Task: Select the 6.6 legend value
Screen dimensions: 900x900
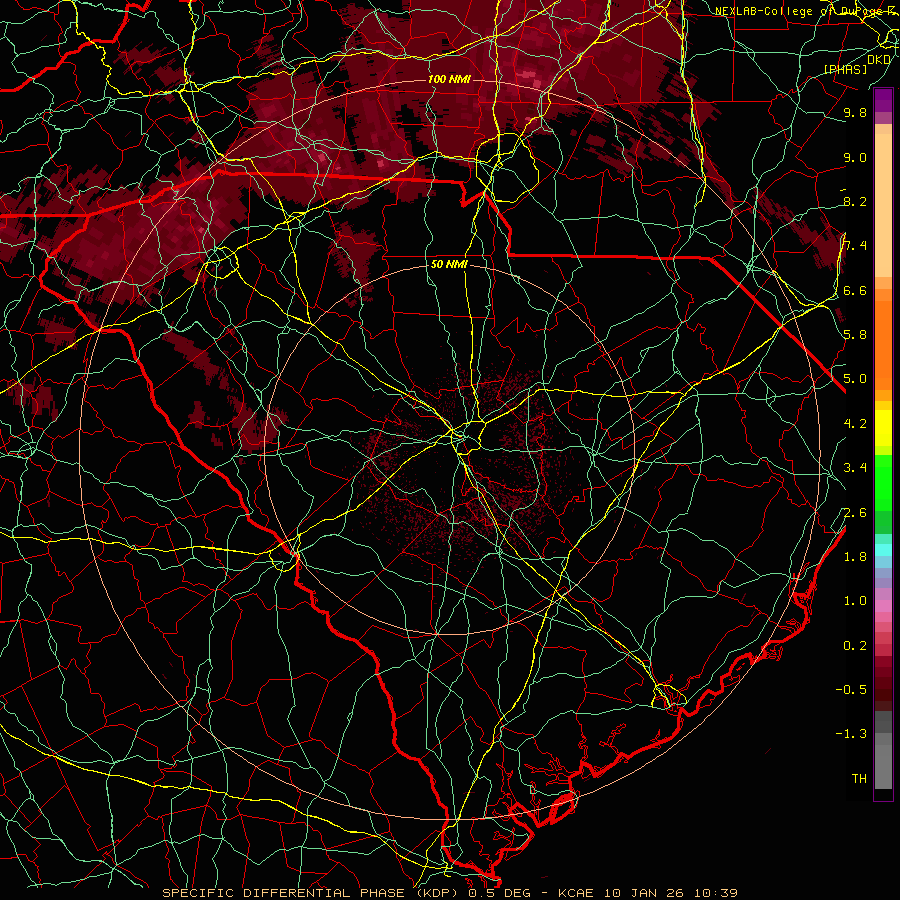Action: click(x=855, y=290)
